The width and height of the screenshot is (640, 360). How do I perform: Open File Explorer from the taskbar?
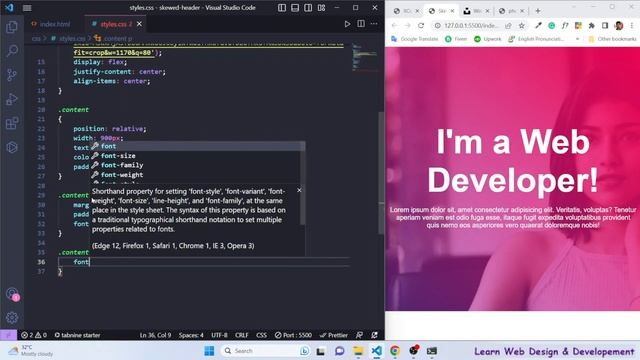coord(358,351)
